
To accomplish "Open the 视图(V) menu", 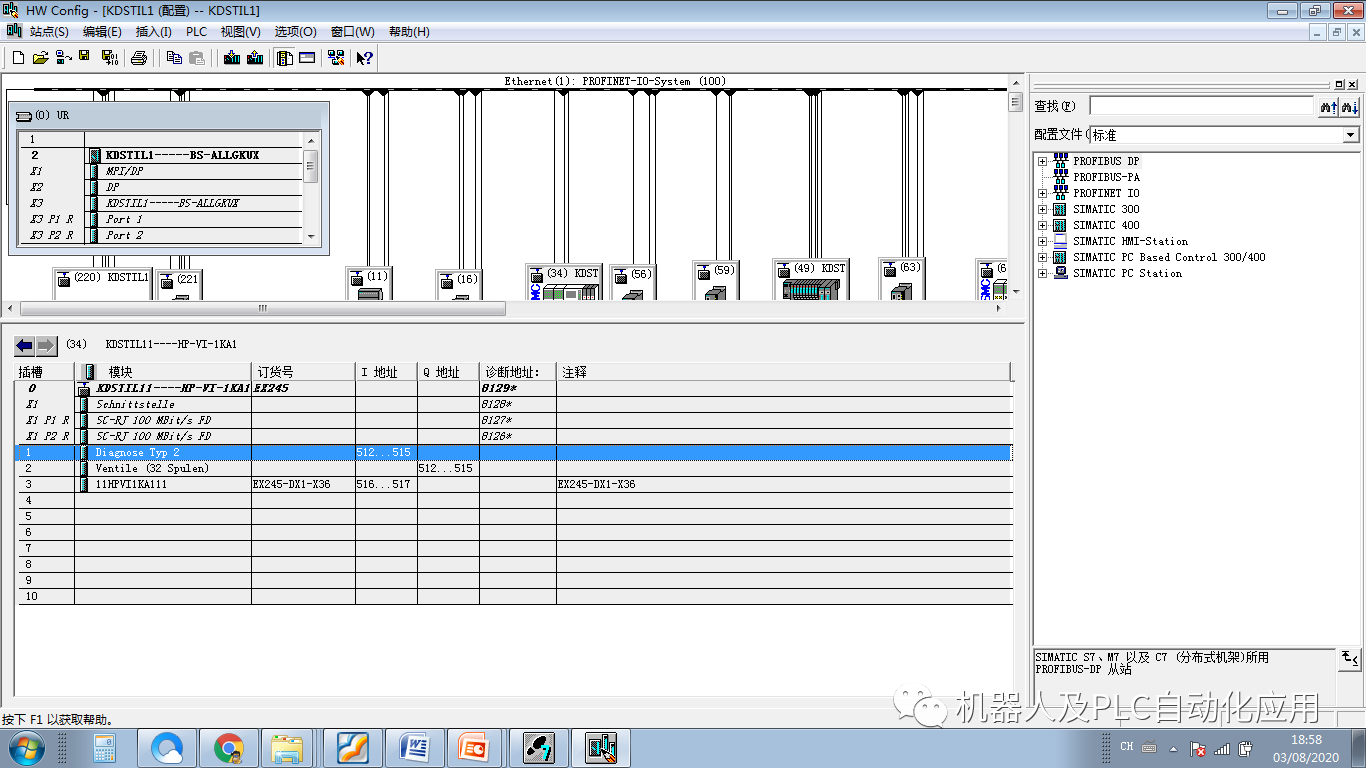I will tap(240, 32).
